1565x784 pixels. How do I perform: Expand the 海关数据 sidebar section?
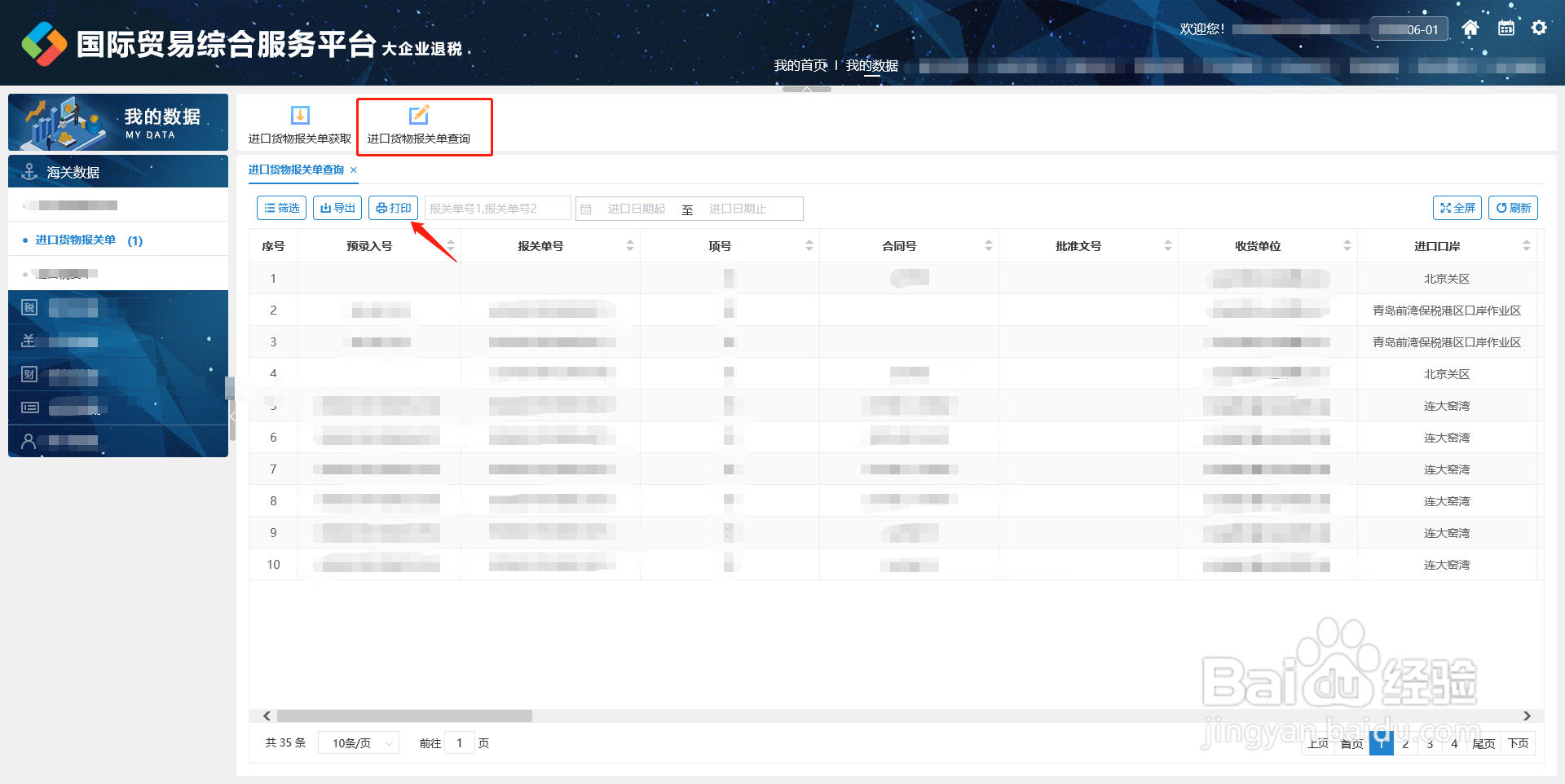tap(118, 172)
